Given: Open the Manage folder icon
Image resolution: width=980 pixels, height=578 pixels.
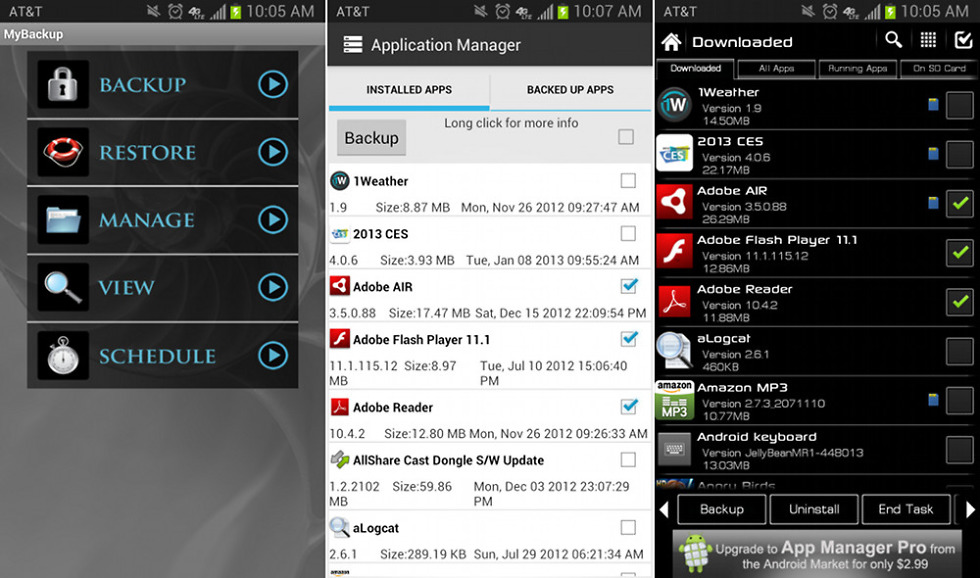Looking at the screenshot, I should pyautogui.click(x=63, y=220).
